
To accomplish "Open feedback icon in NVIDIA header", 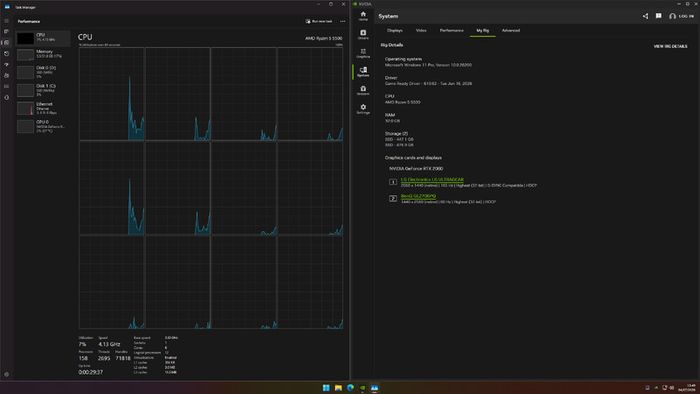I will point(658,16).
